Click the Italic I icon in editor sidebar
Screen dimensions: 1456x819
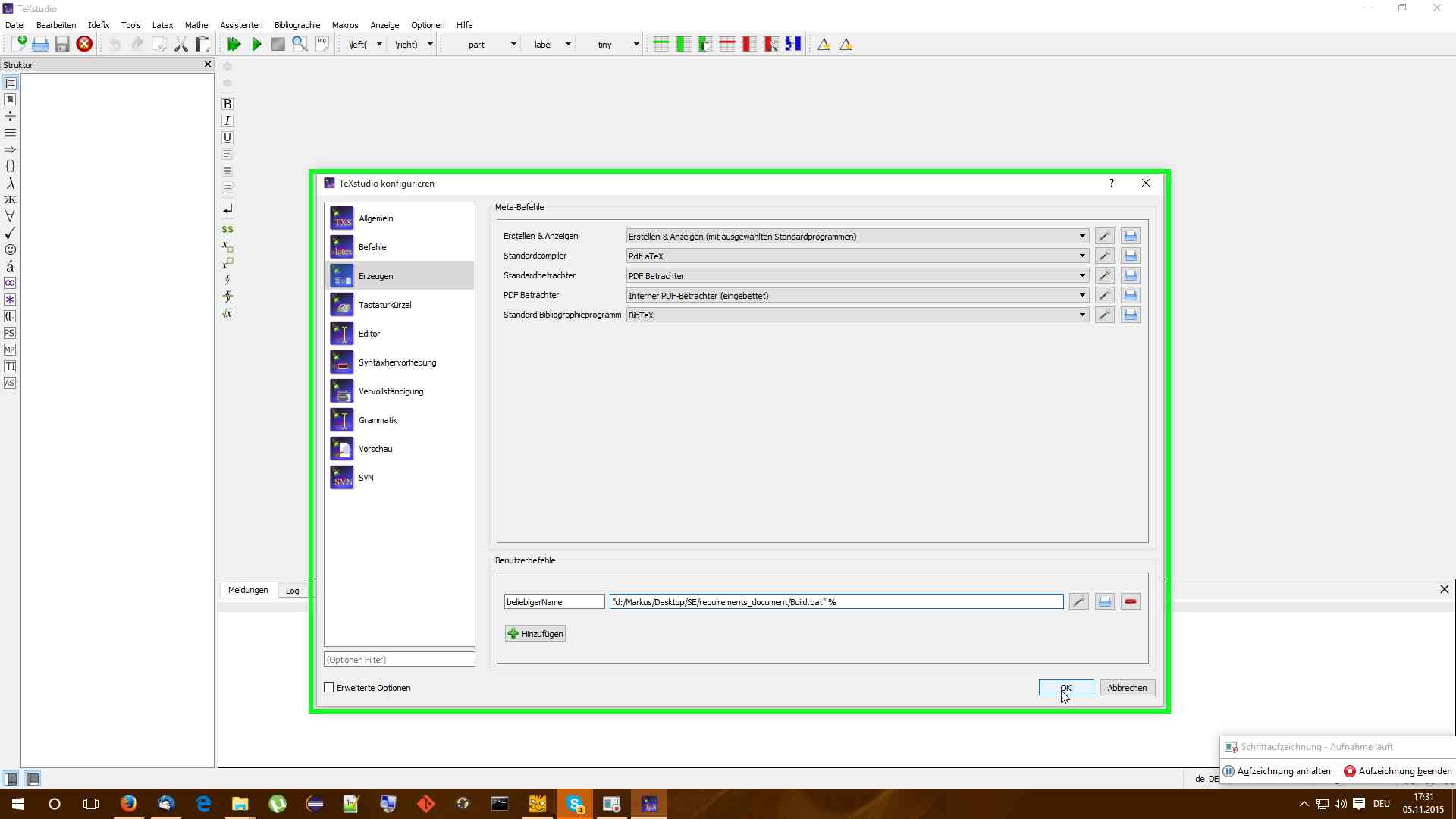tap(227, 121)
